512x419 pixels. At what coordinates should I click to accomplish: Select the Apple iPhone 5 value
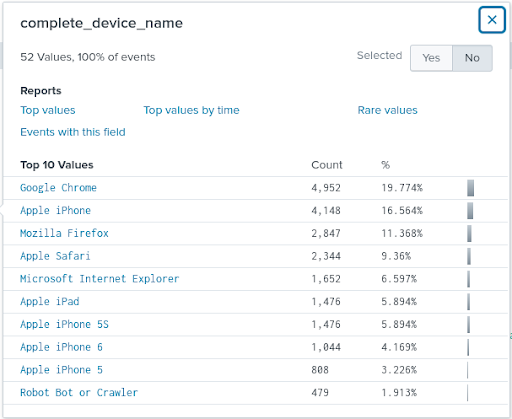[x=61, y=370]
